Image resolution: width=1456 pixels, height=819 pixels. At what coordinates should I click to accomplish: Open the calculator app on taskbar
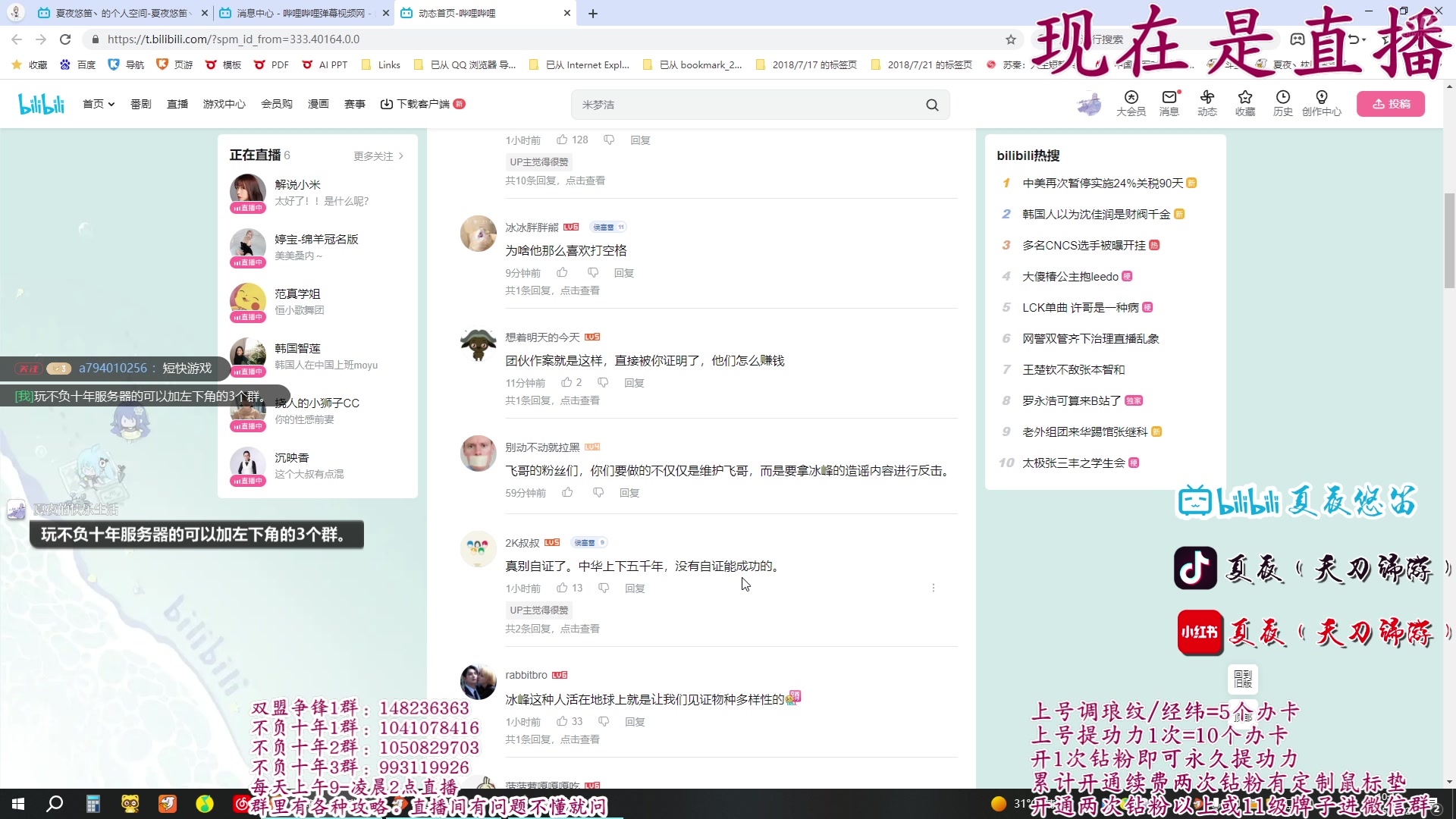[x=93, y=804]
